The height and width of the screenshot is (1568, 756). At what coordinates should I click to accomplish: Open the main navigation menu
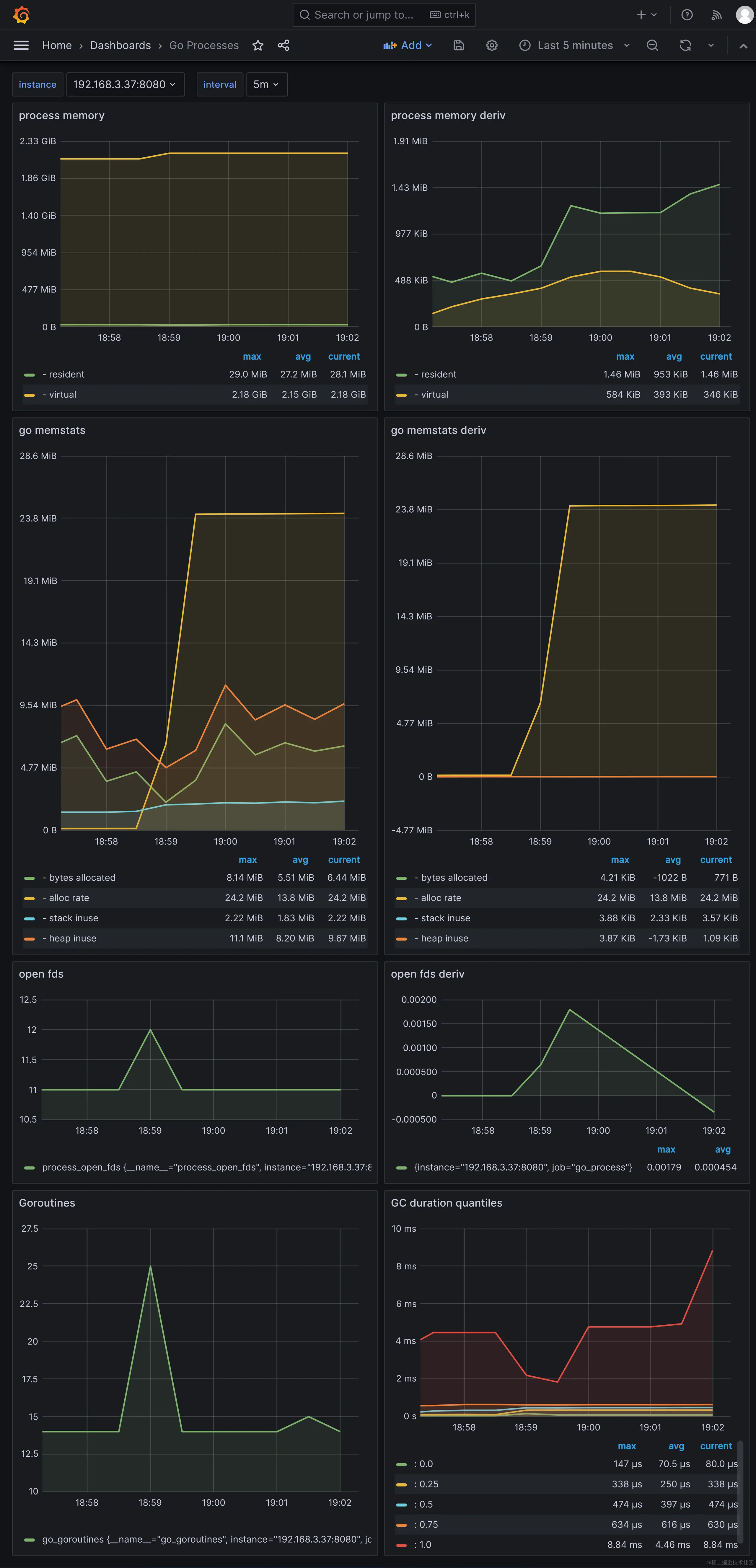(x=21, y=45)
